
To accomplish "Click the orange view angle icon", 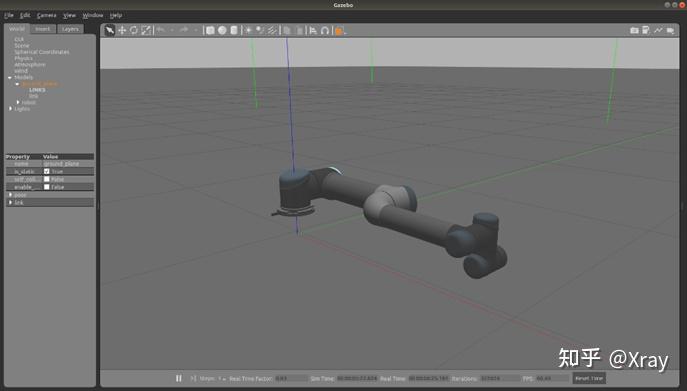I will [x=339, y=31].
